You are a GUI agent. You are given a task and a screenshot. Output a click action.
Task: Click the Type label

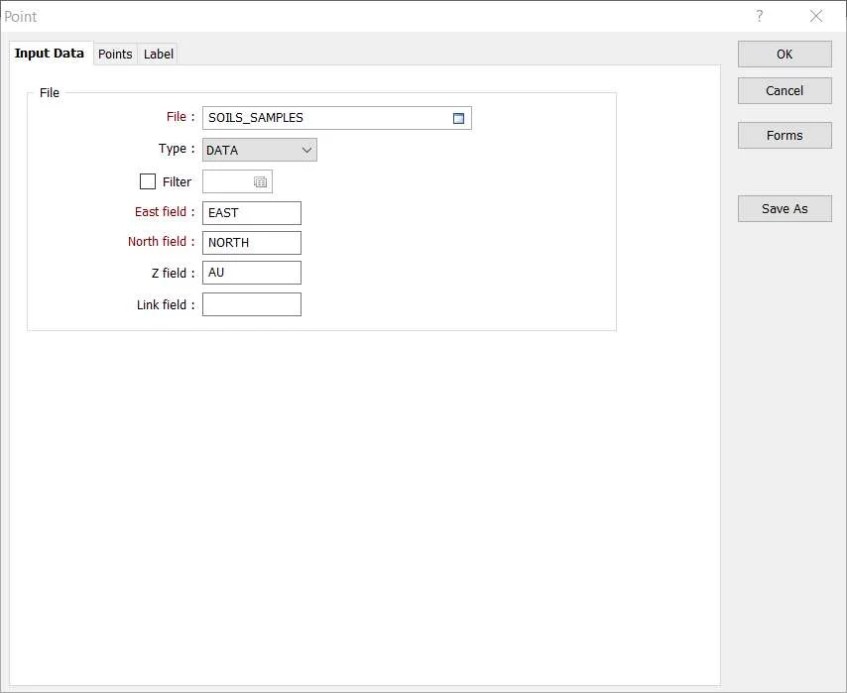(176, 149)
